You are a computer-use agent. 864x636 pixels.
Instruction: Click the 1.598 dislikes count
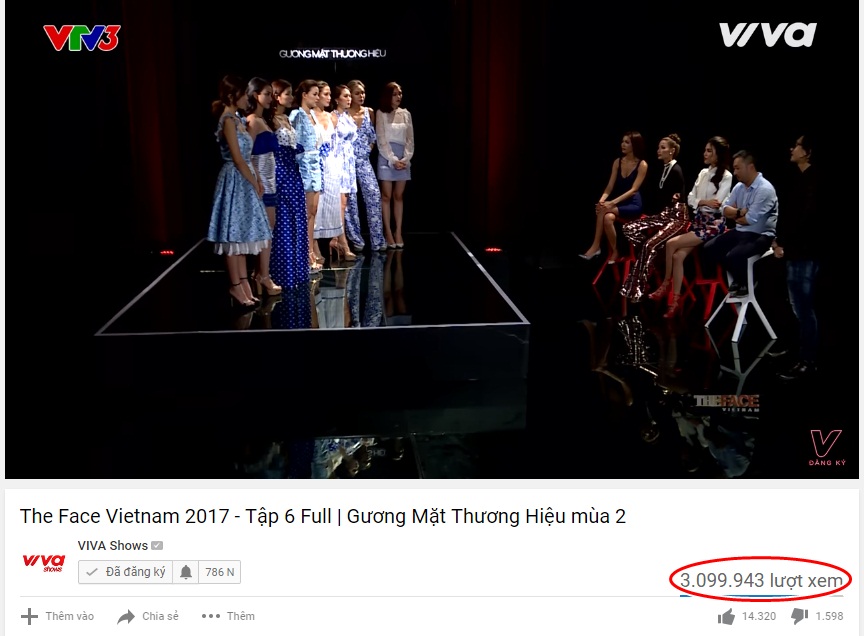tap(829, 616)
